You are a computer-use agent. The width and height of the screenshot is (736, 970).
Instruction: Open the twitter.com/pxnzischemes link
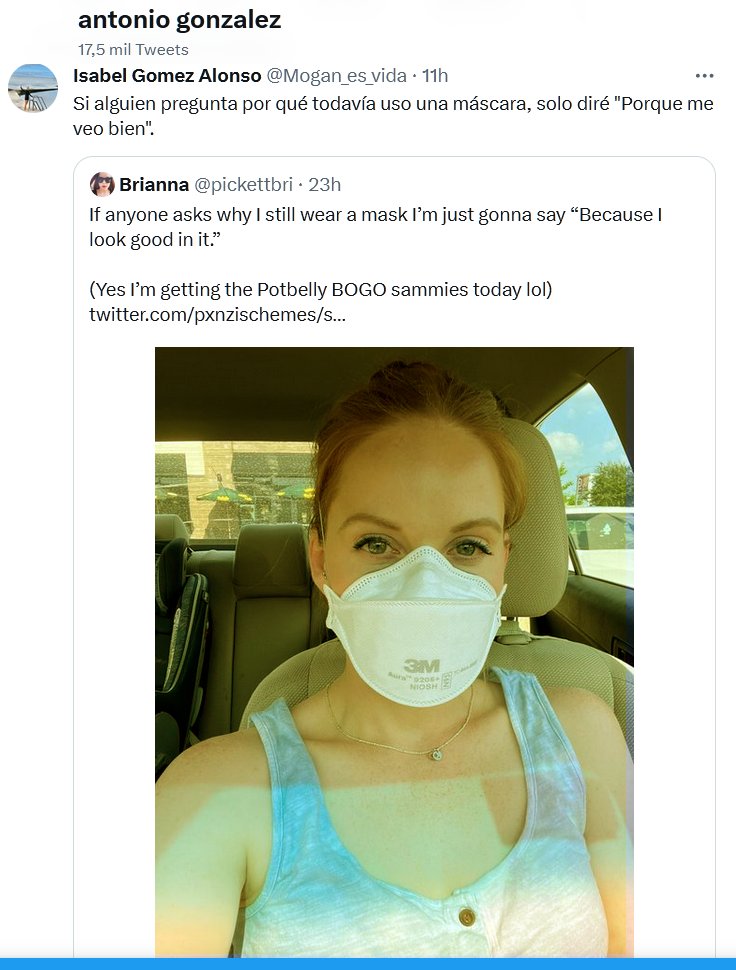(218, 316)
